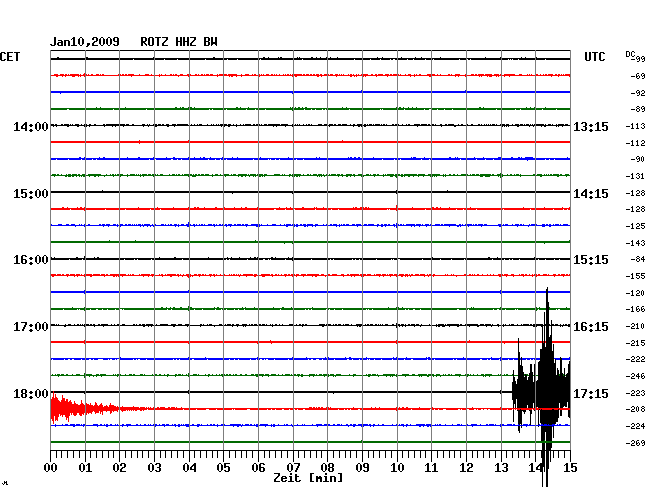Click the DC value -84
The width and height of the screenshot is (650, 494).
click(638, 259)
